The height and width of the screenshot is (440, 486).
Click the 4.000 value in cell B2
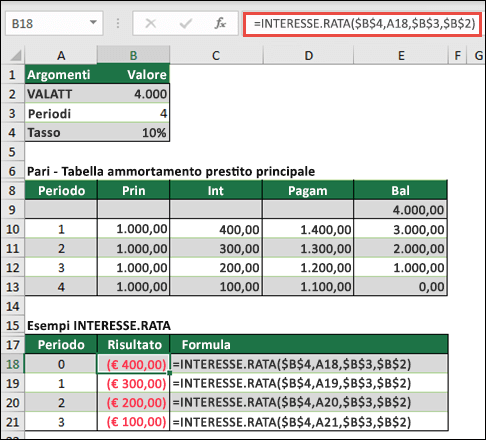pos(133,94)
